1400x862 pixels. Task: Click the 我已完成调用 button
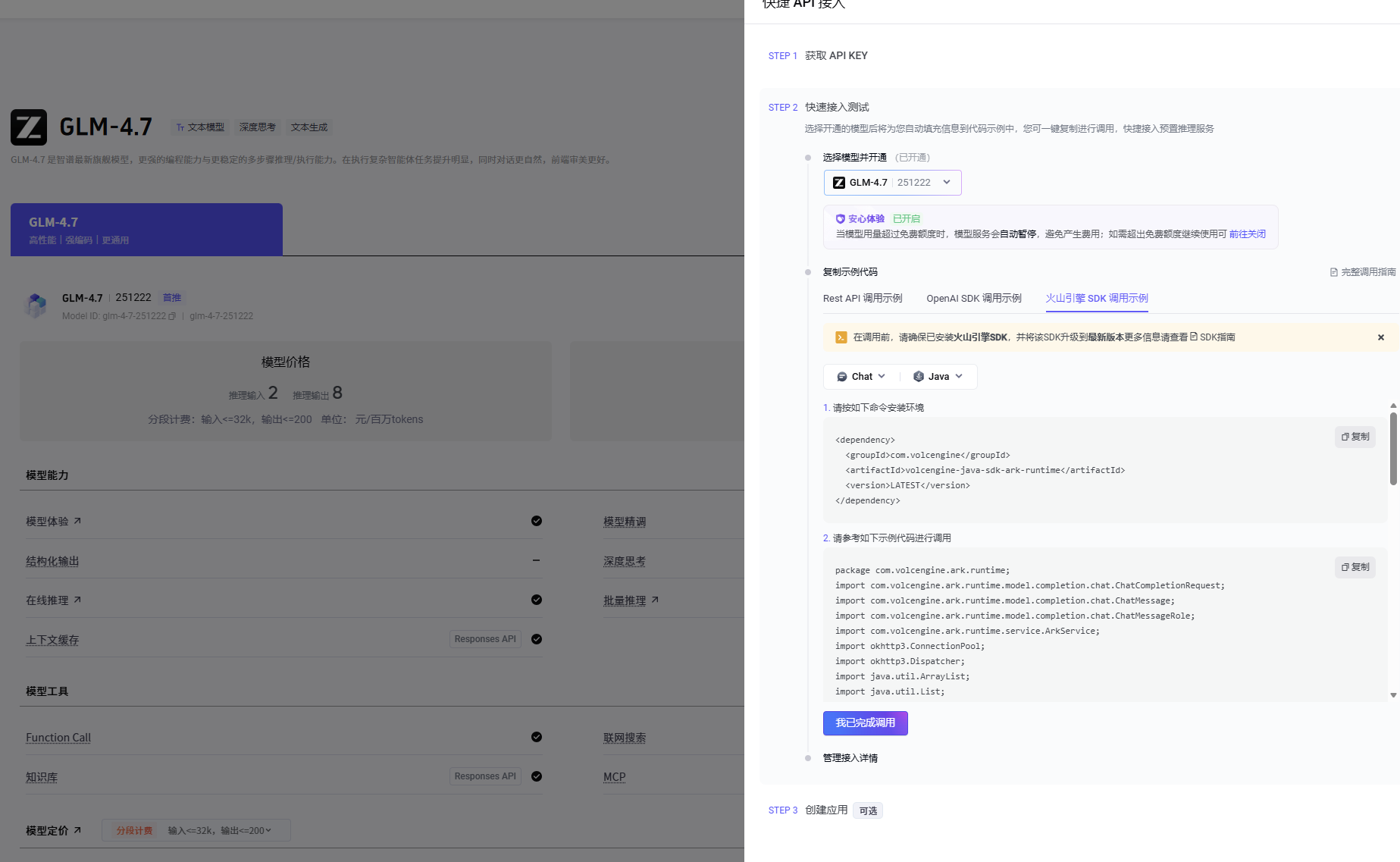(x=866, y=723)
